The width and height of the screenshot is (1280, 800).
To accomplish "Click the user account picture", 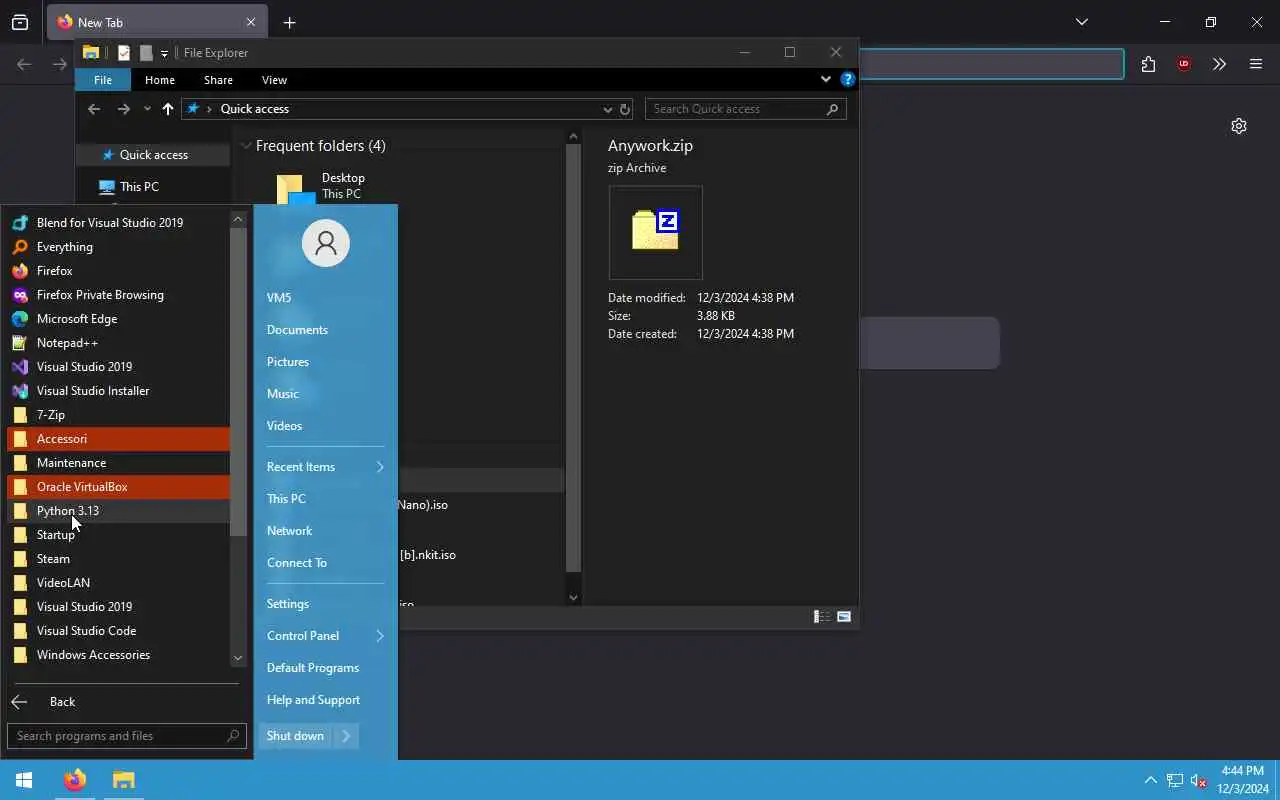I will tap(325, 243).
